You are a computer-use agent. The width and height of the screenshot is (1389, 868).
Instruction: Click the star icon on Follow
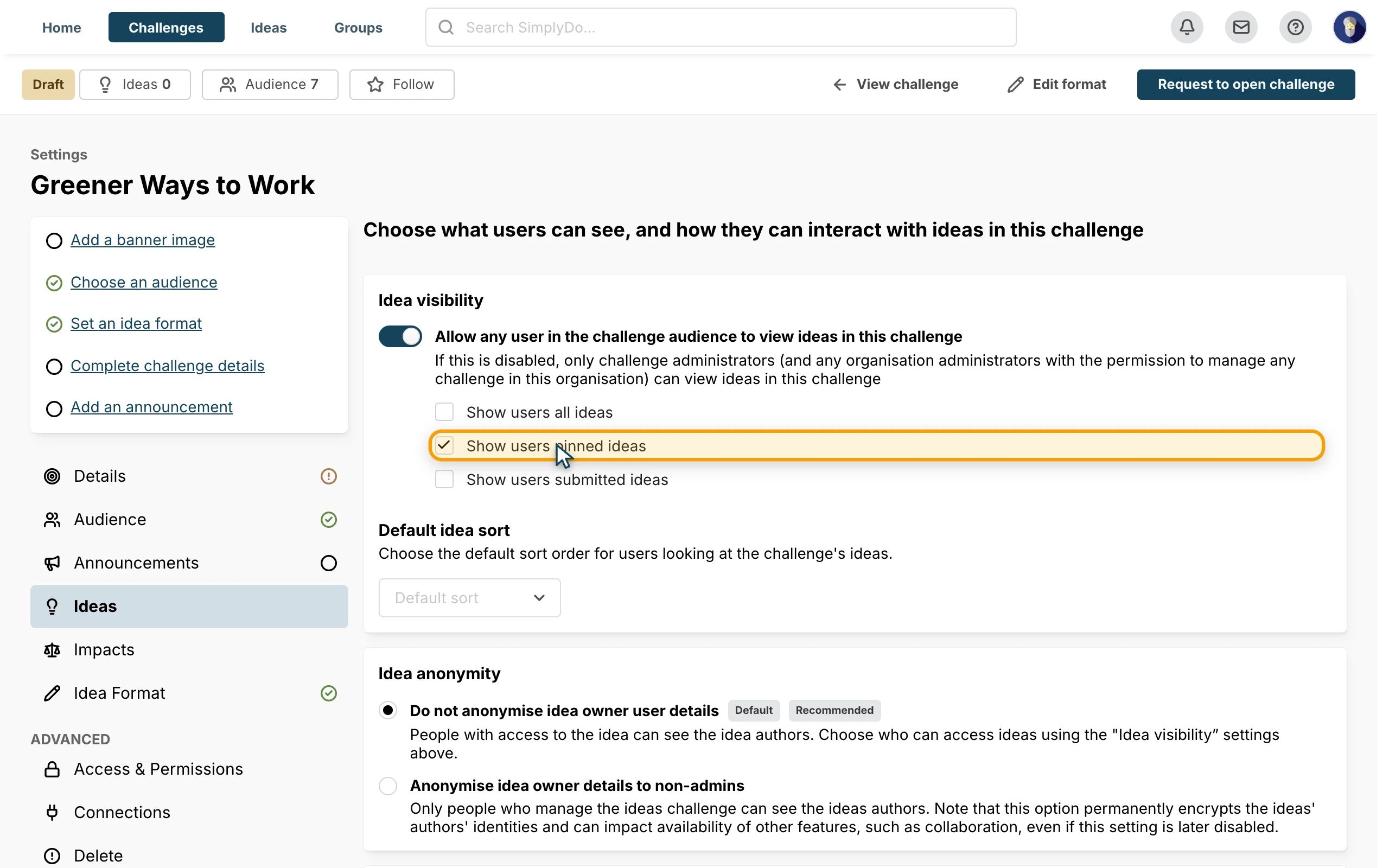click(x=375, y=85)
